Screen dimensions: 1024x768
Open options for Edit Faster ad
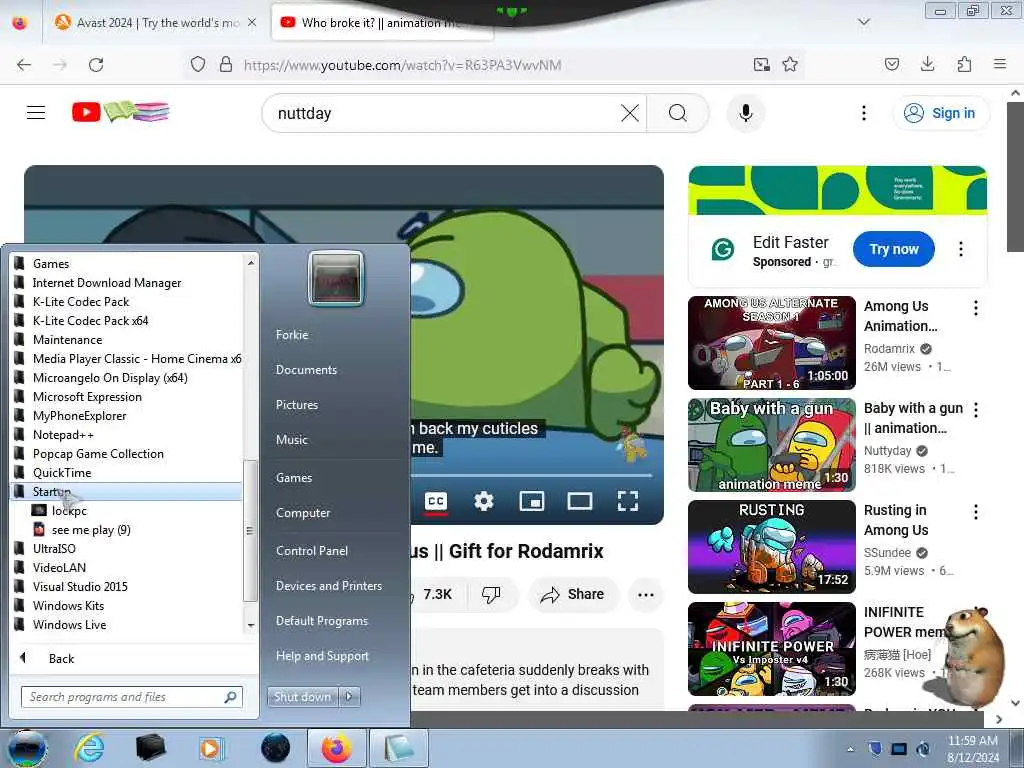(x=960, y=249)
